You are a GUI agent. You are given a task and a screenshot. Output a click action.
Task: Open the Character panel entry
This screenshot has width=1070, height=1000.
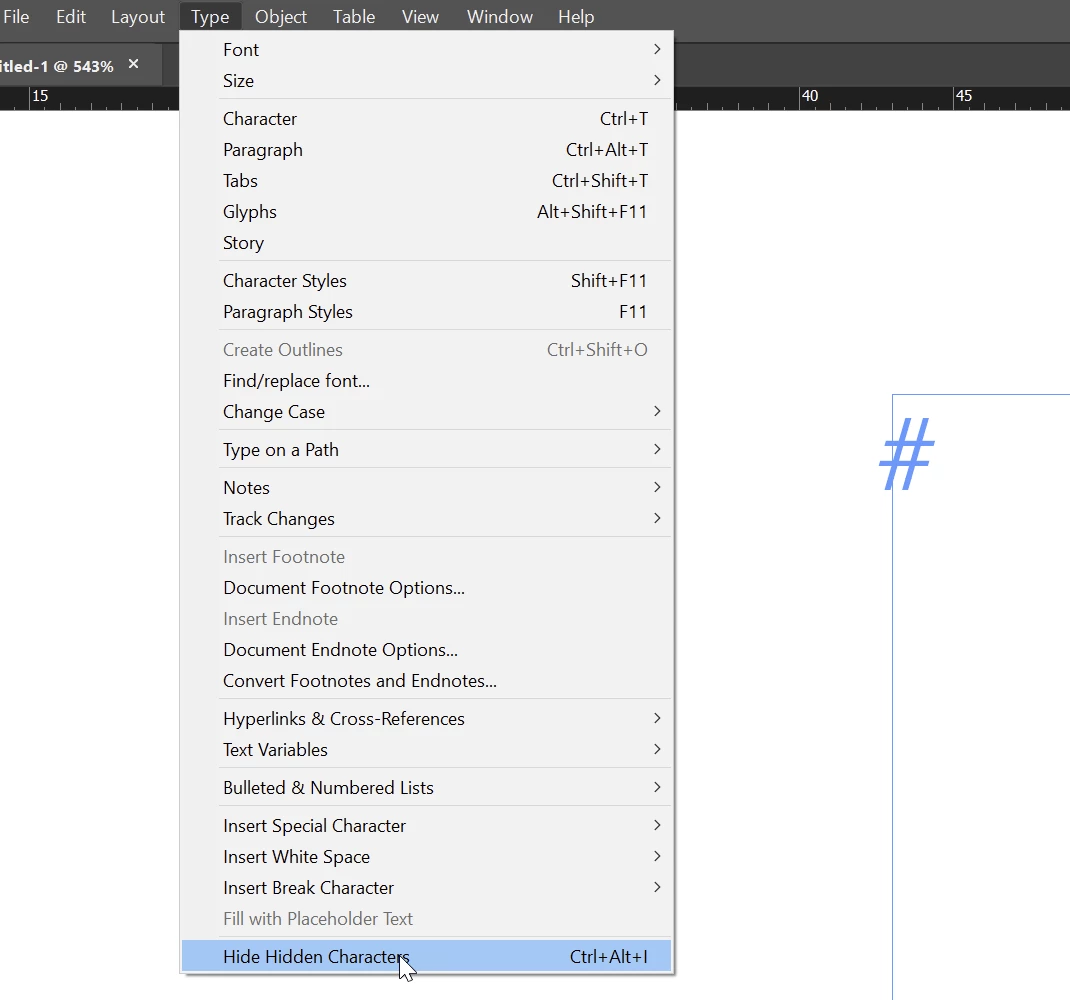[426, 119]
